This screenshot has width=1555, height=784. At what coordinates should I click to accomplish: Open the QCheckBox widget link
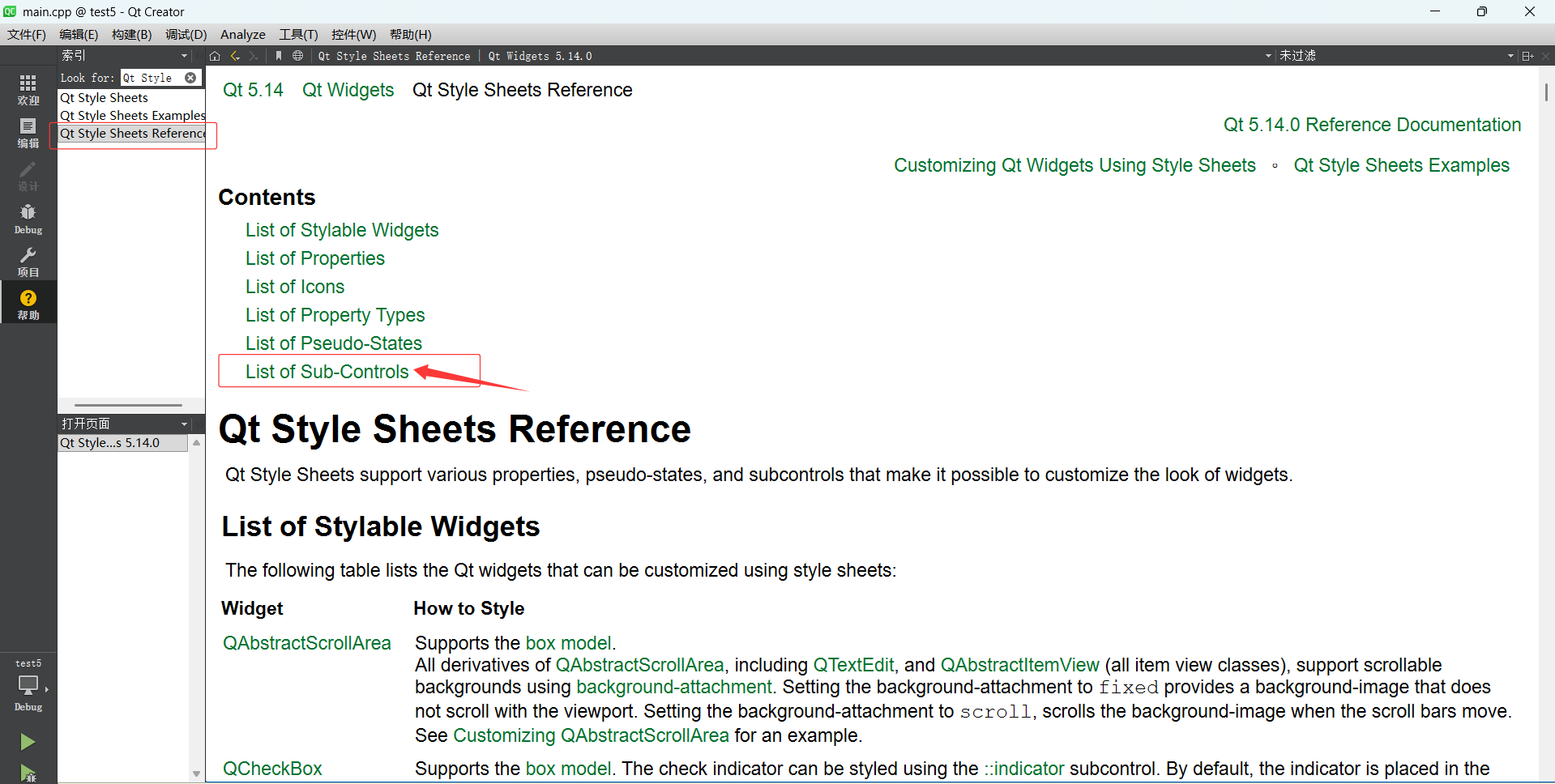(x=272, y=769)
